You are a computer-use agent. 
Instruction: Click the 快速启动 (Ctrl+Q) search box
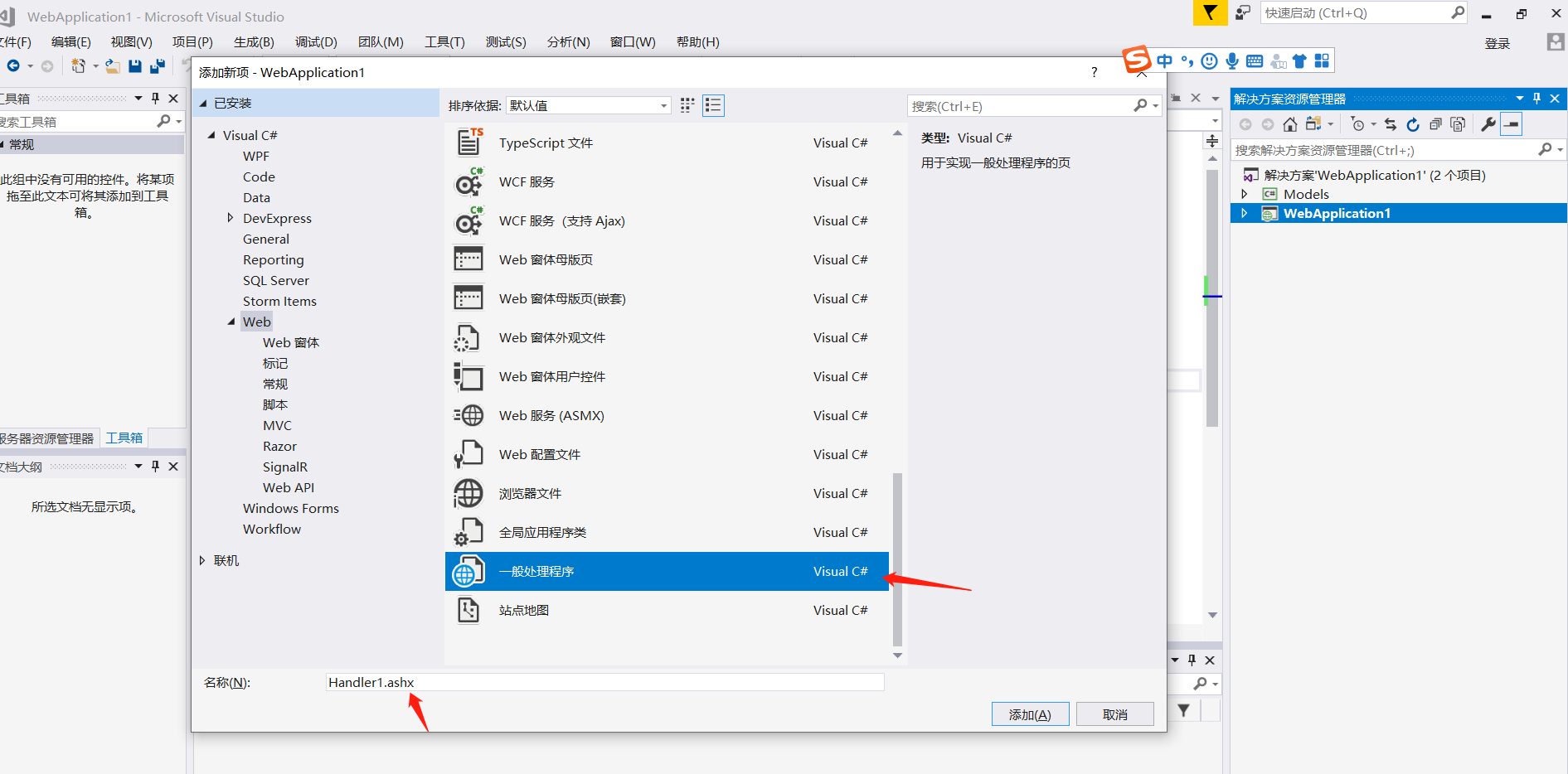1363,12
